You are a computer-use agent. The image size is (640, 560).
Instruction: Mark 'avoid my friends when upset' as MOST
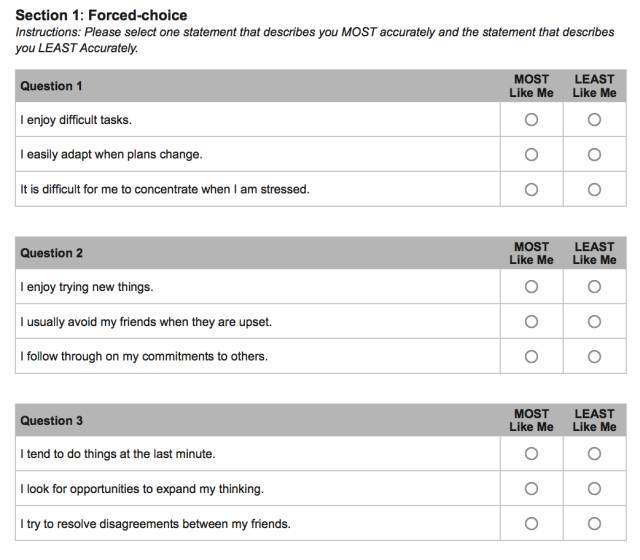pyautogui.click(x=531, y=322)
